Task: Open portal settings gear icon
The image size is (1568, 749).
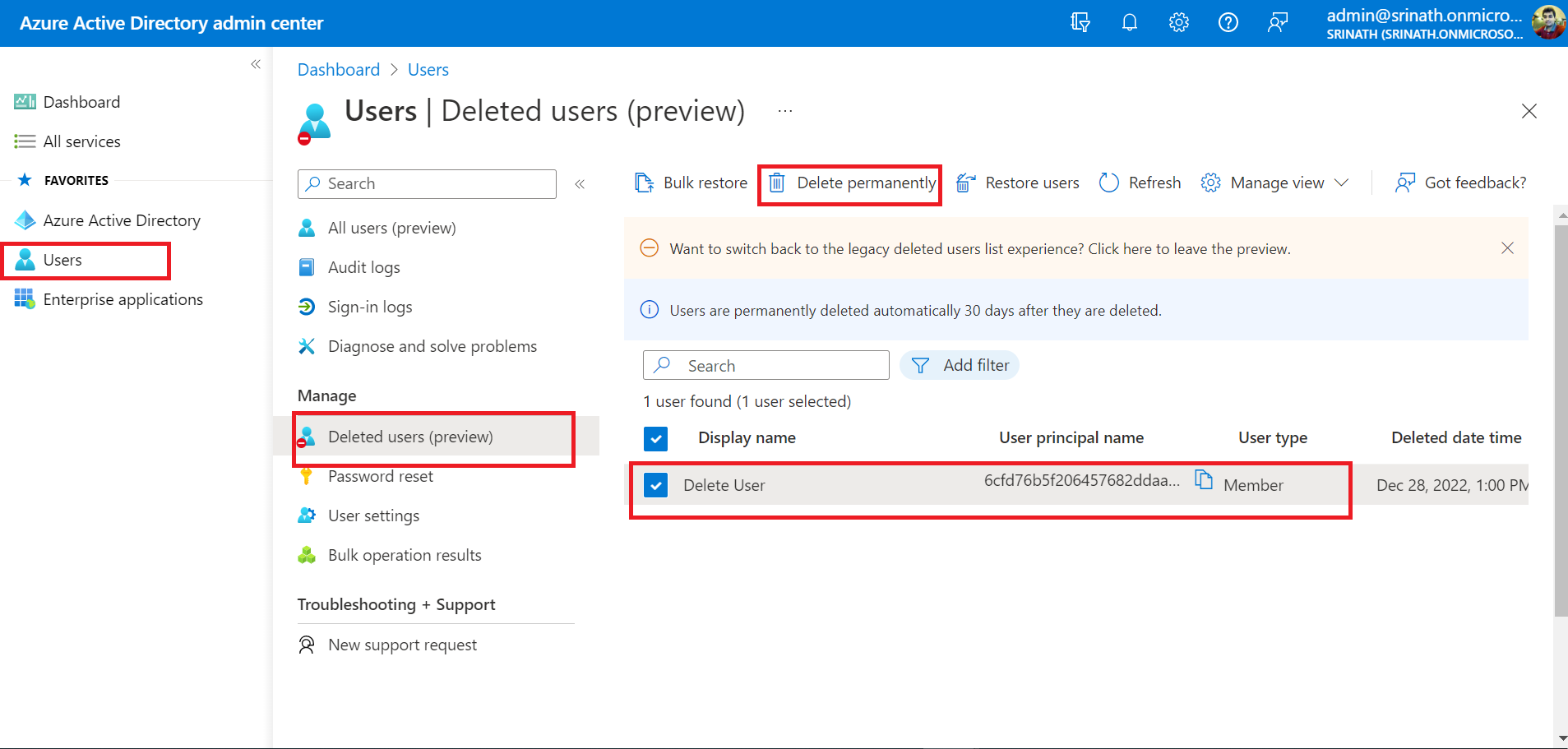Action: (1179, 23)
